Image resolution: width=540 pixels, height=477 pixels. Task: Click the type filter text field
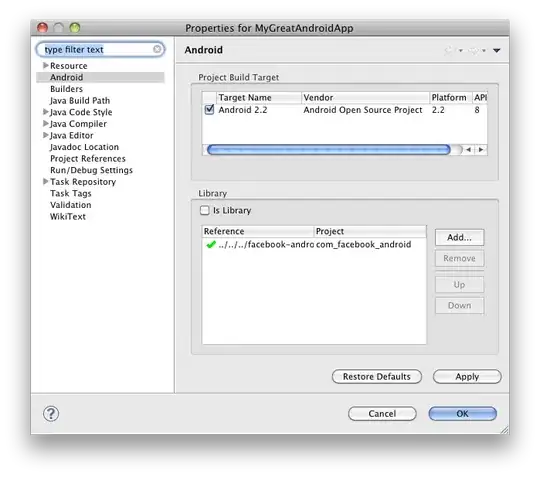point(100,49)
